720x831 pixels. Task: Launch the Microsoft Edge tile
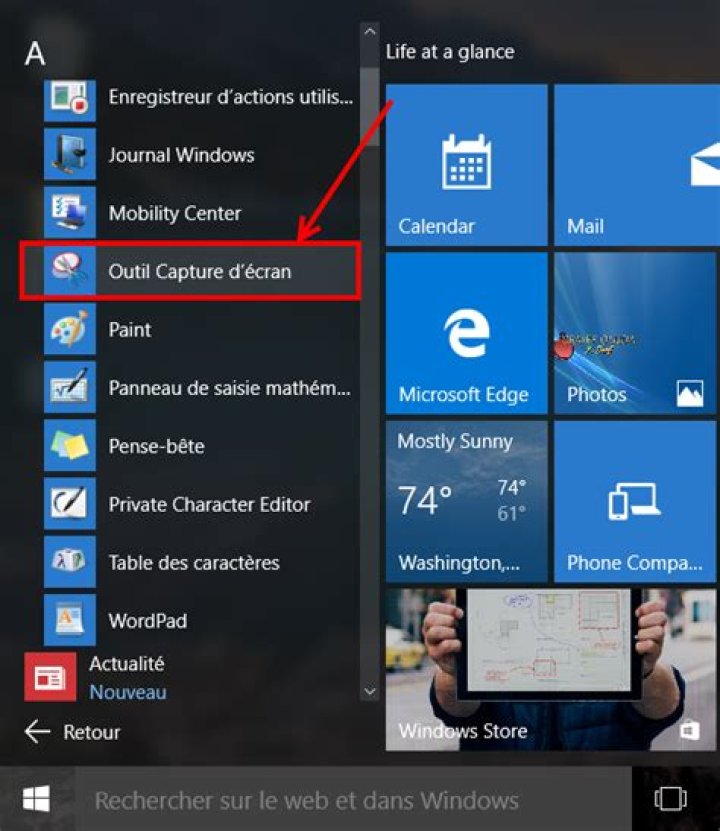coord(466,333)
